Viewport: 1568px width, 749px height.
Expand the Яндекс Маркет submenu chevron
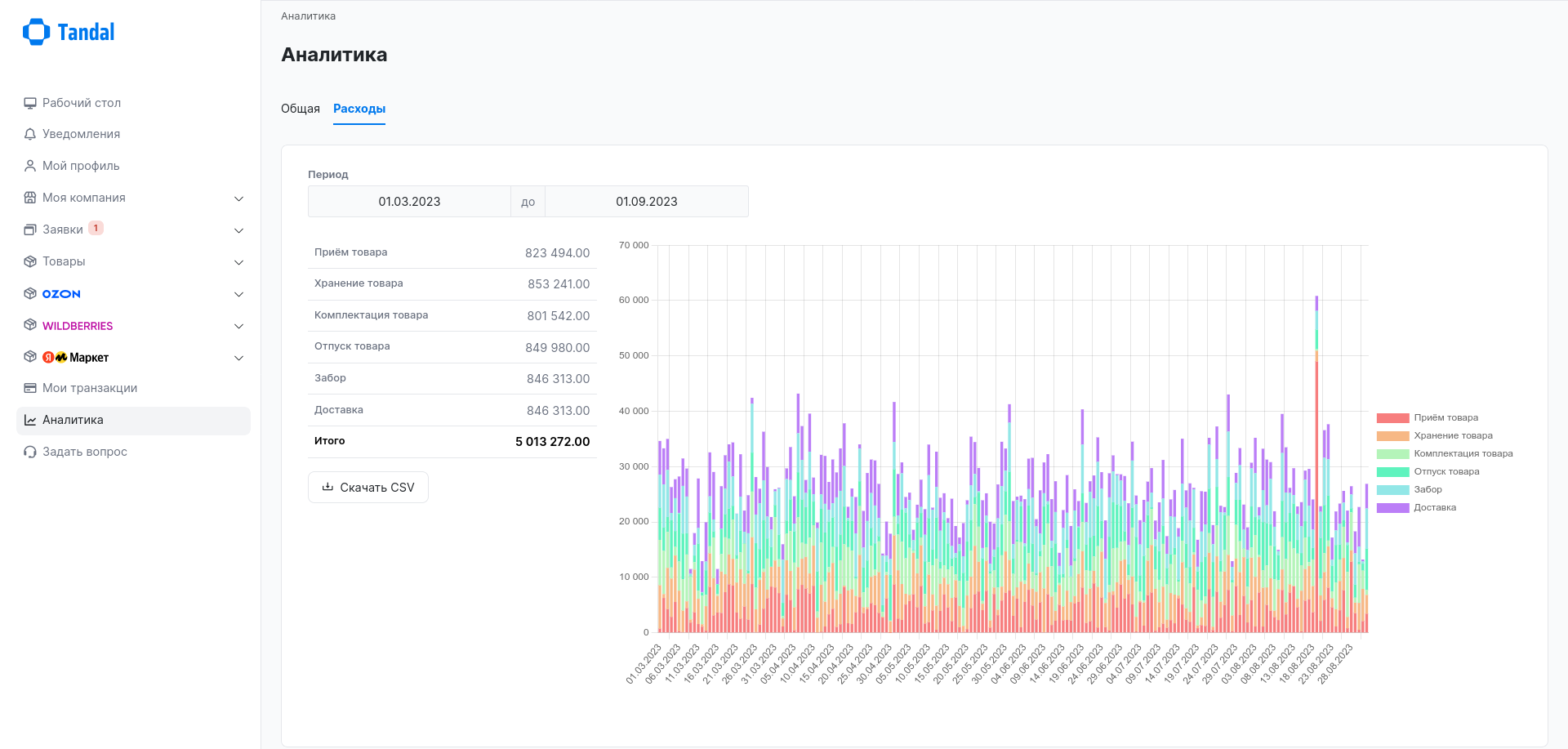pyautogui.click(x=238, y=358)
